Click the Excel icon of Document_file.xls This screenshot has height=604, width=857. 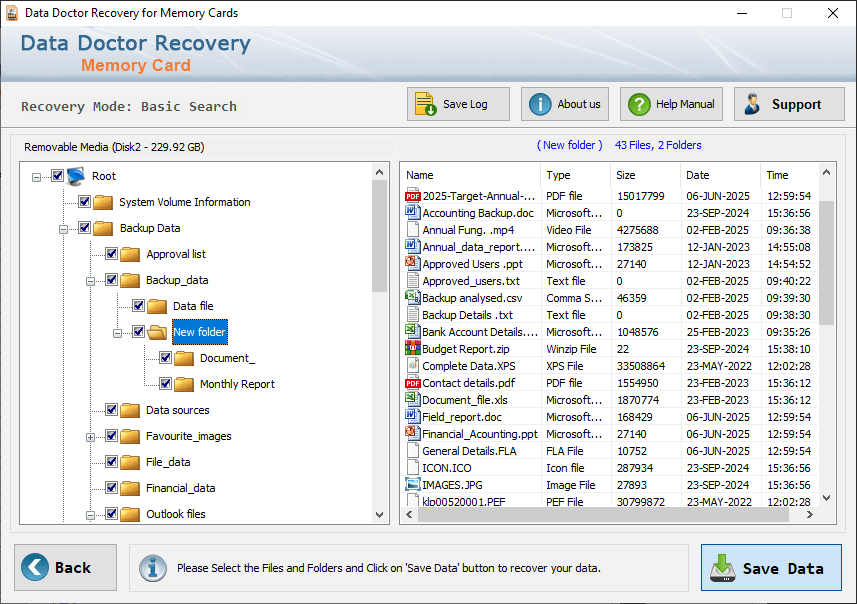coord(413,400)
